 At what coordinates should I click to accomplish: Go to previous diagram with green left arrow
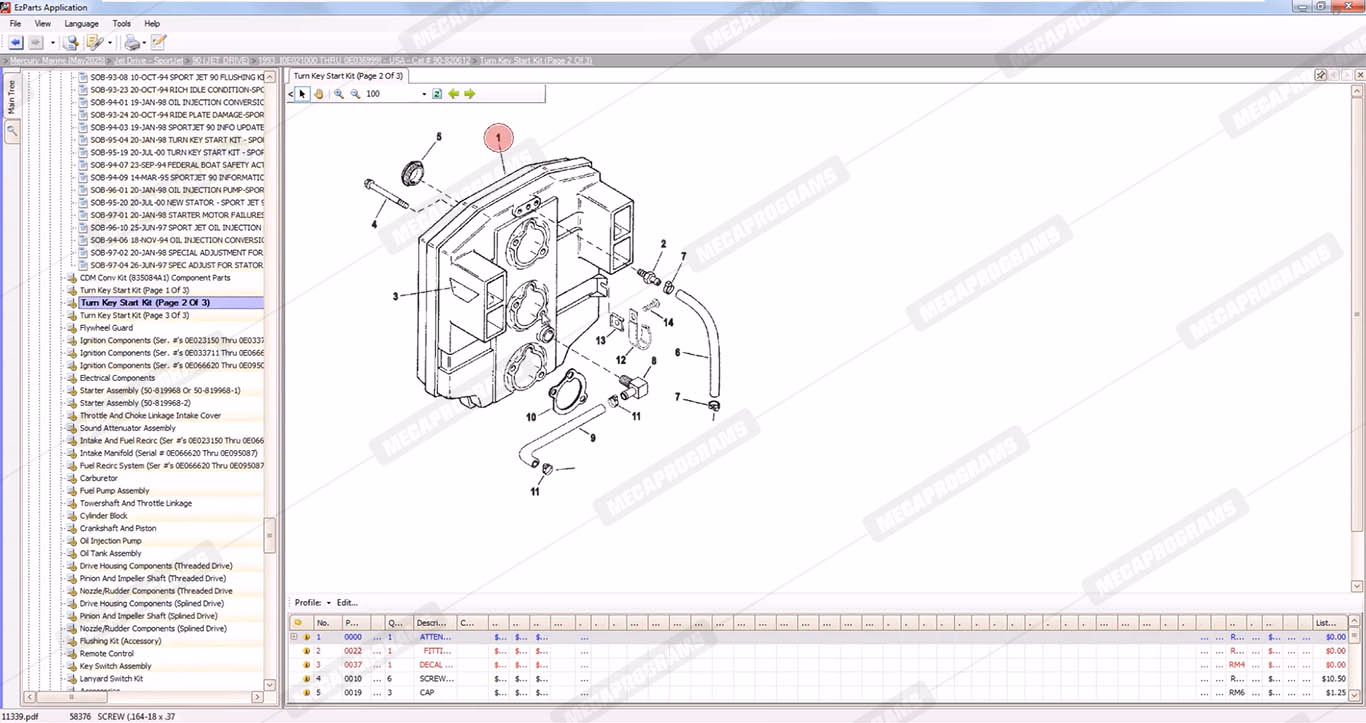point(454,94)
